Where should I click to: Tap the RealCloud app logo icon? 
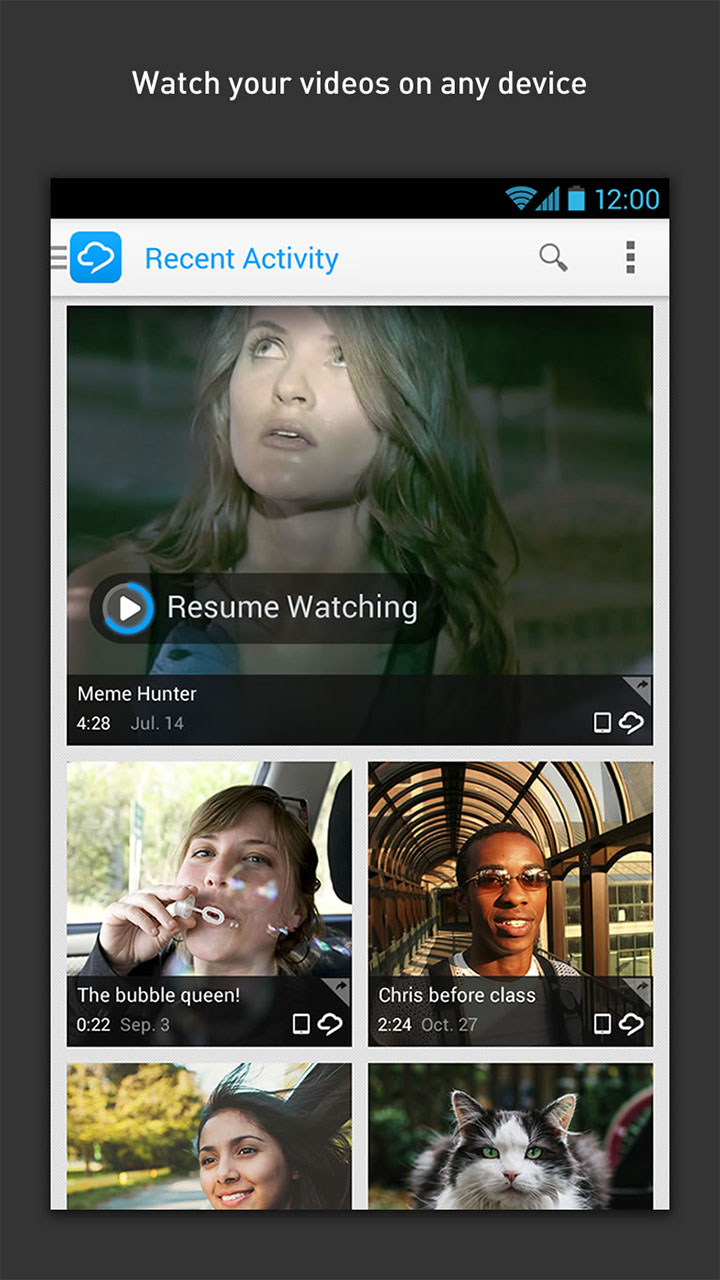pyautogui.click(x=96, y=258)
